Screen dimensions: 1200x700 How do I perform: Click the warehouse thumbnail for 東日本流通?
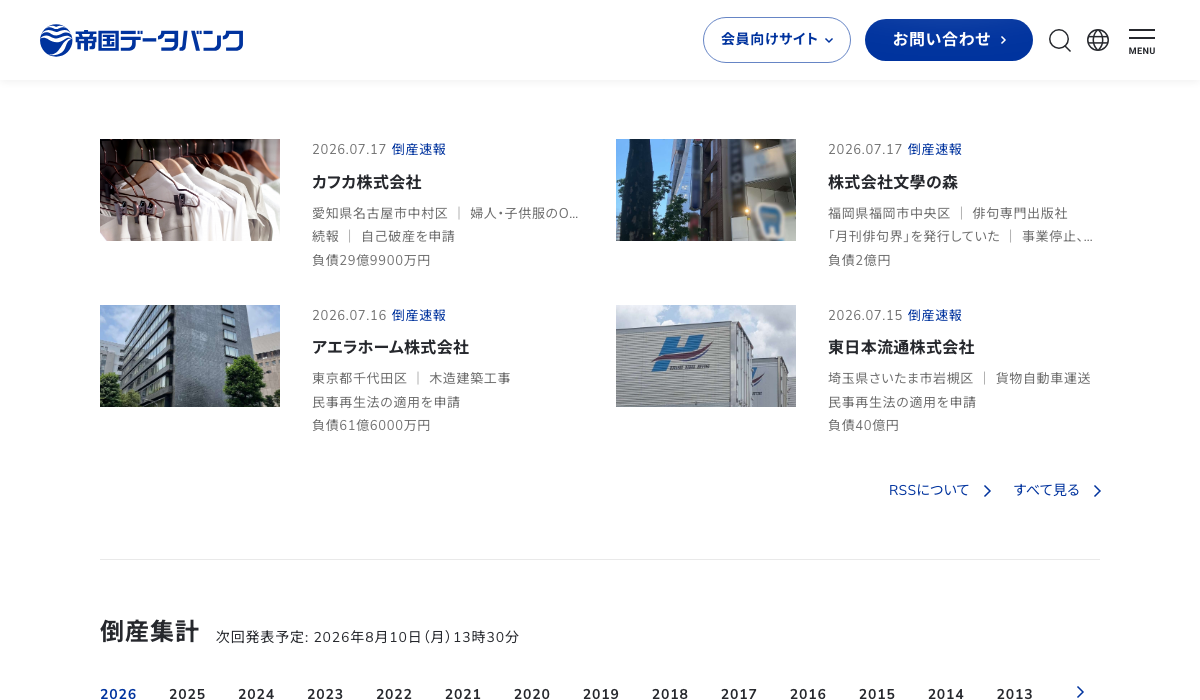point(706,356)
